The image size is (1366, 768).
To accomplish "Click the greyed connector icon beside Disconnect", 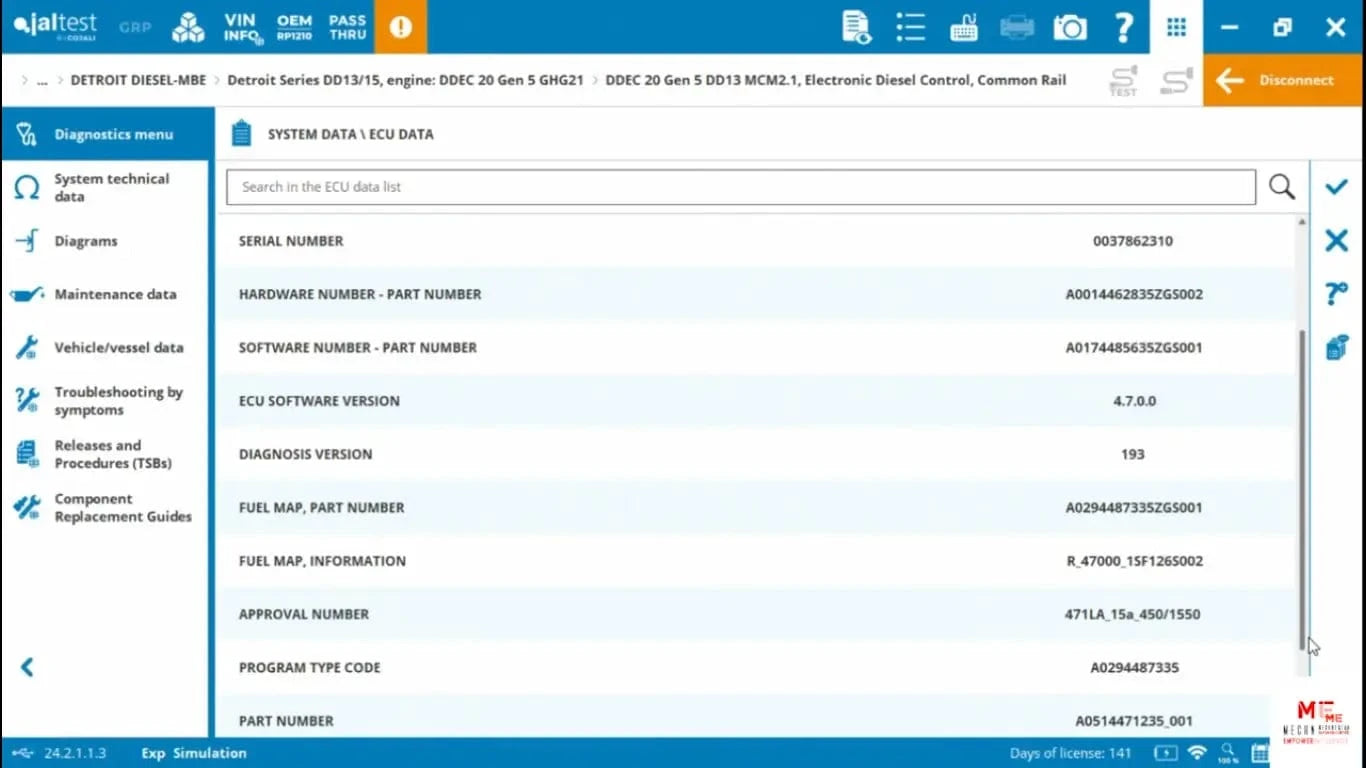I will click(x=1176, y=80).
